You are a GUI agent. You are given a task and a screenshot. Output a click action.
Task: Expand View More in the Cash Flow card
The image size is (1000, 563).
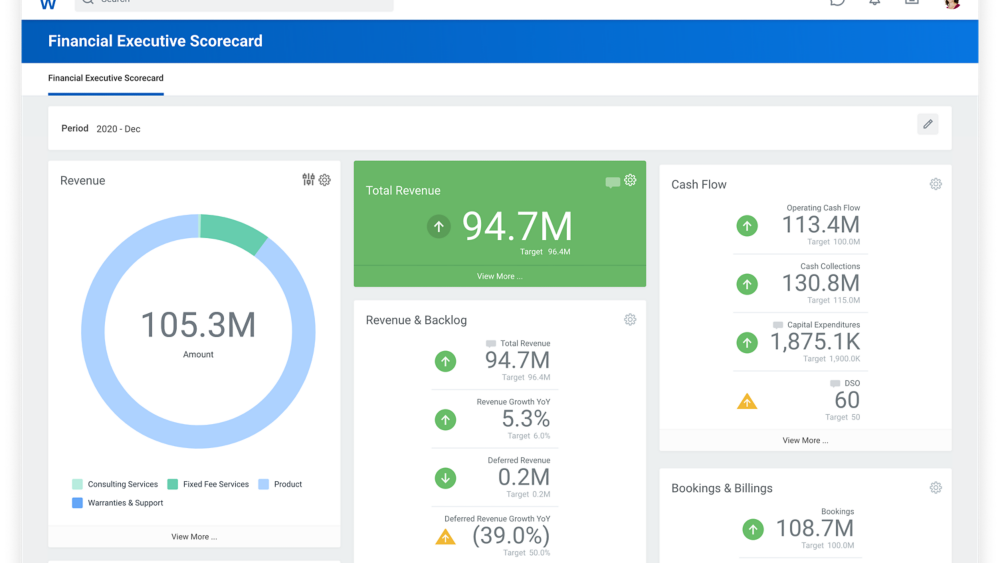[x=805, y=440]
